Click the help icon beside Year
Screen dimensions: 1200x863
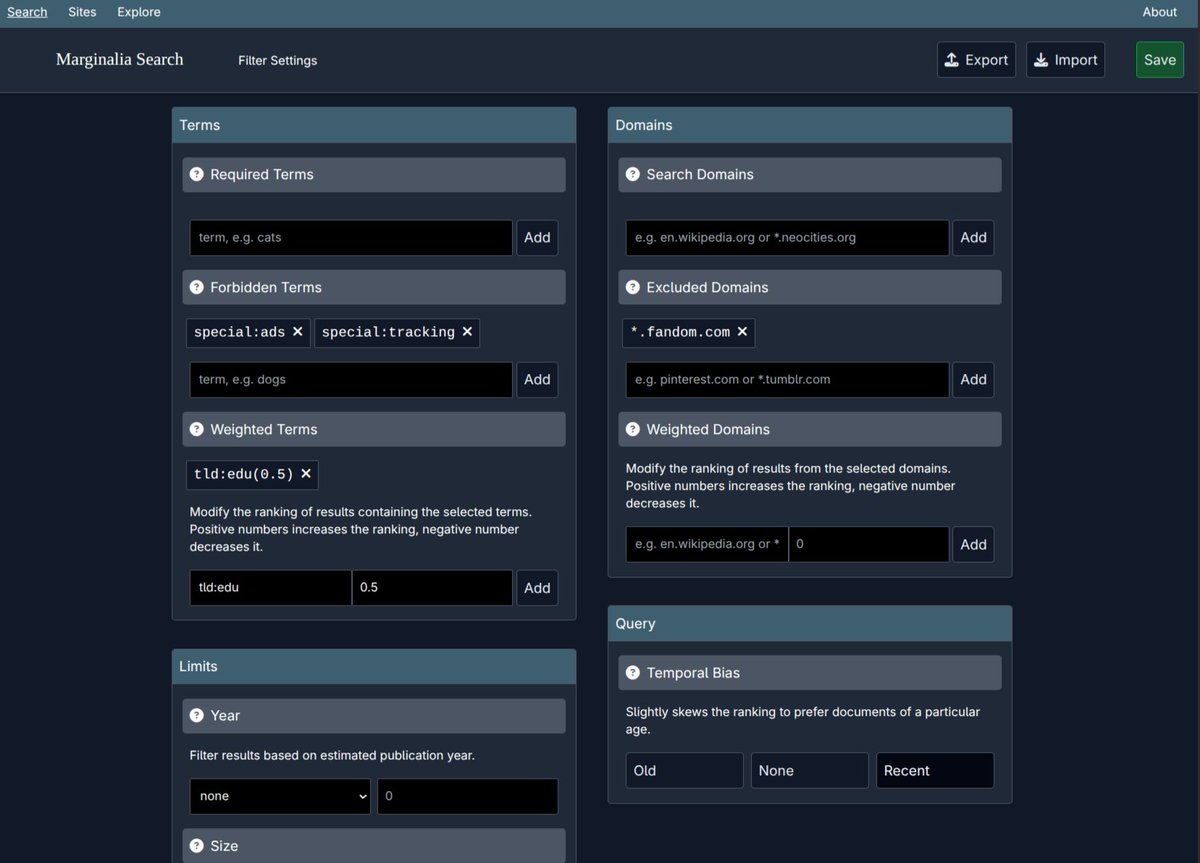click(x=197, y=715)
